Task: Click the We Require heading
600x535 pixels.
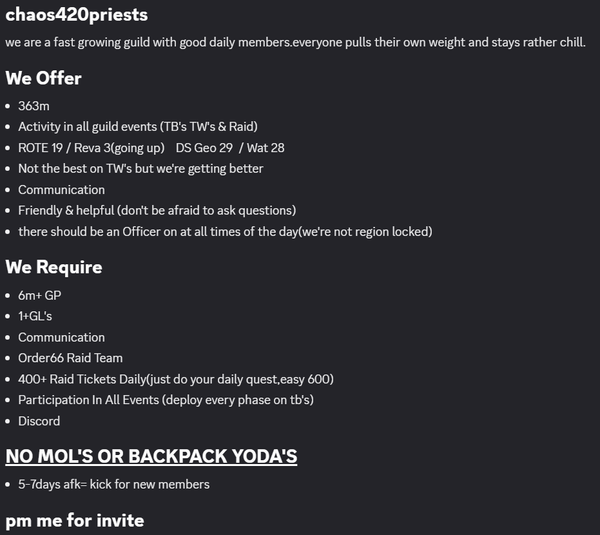Action: point(54,267)
